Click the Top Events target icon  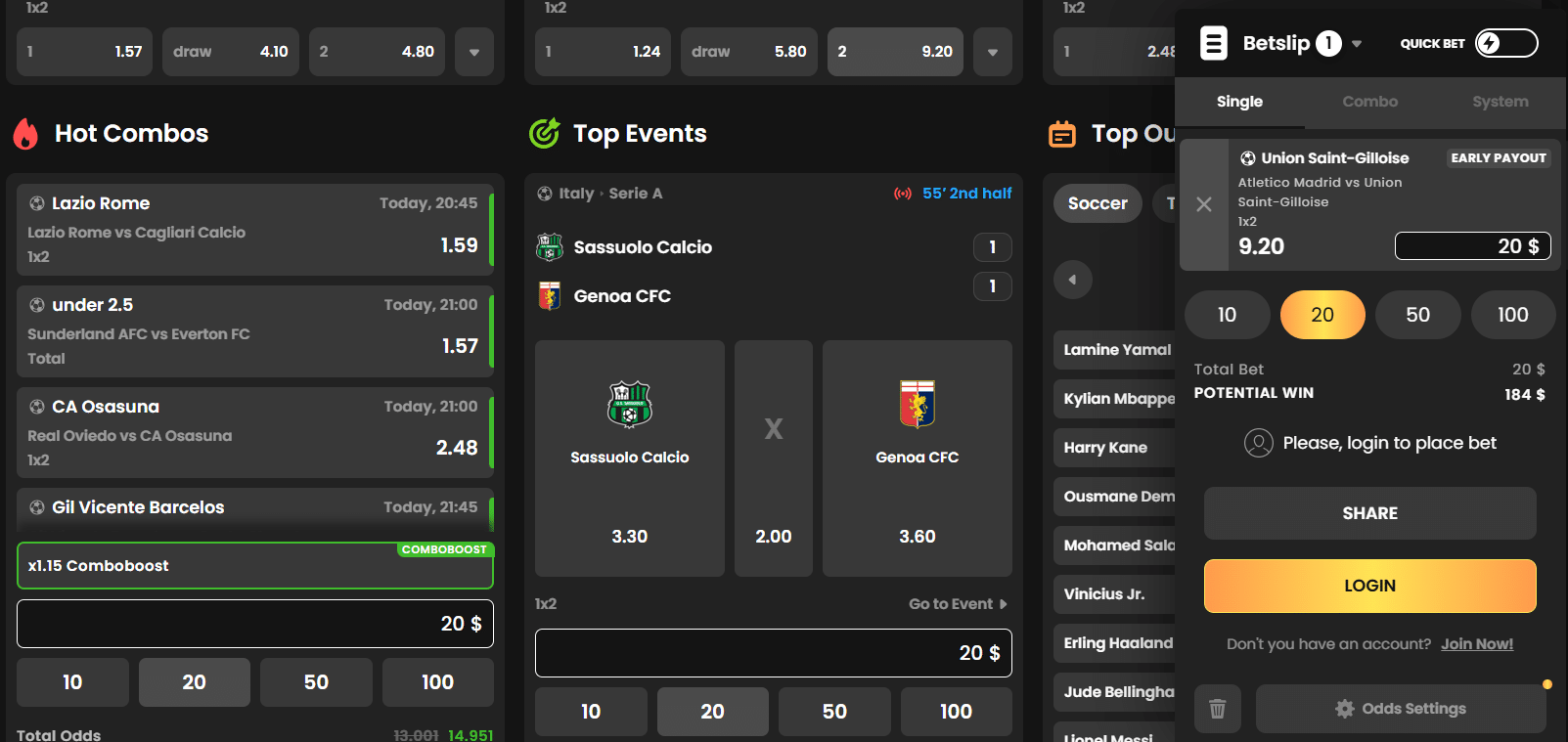point(544,133)
